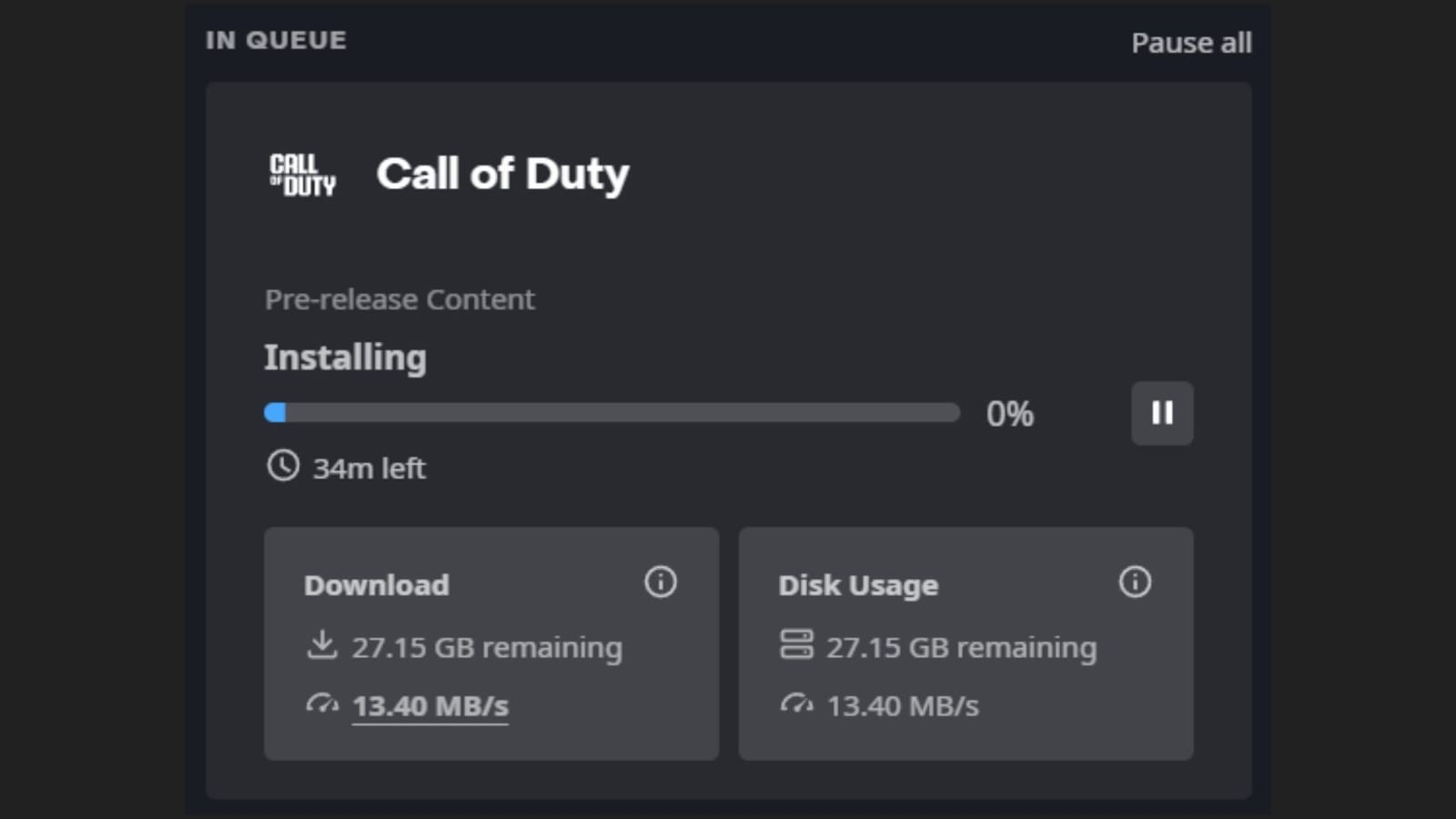Viewport: 1456px width, 819px height.
Task: Click the Call of Duty title text
Action: [503, 175]
